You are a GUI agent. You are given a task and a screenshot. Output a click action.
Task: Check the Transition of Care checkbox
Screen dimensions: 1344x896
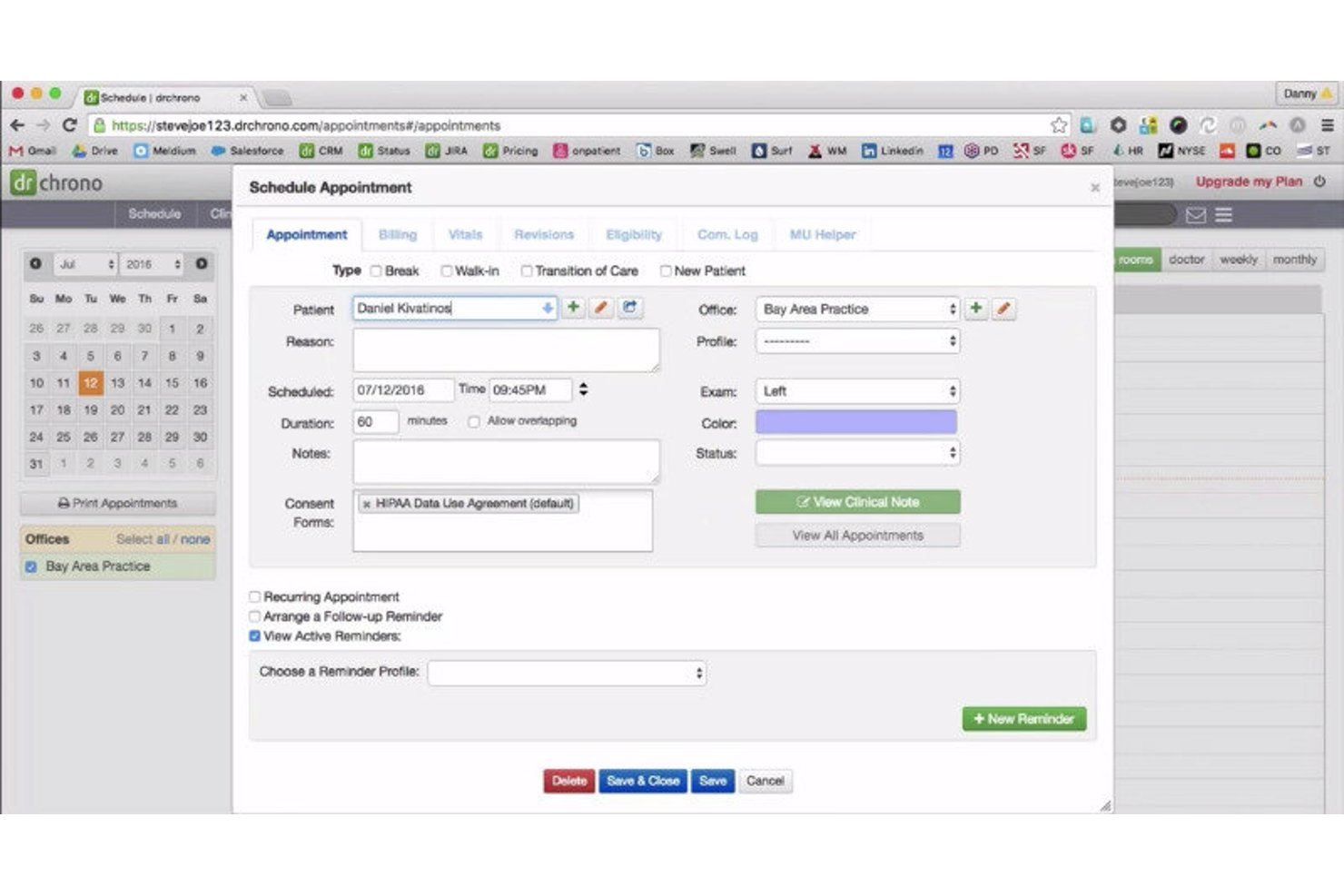[527, 271]
